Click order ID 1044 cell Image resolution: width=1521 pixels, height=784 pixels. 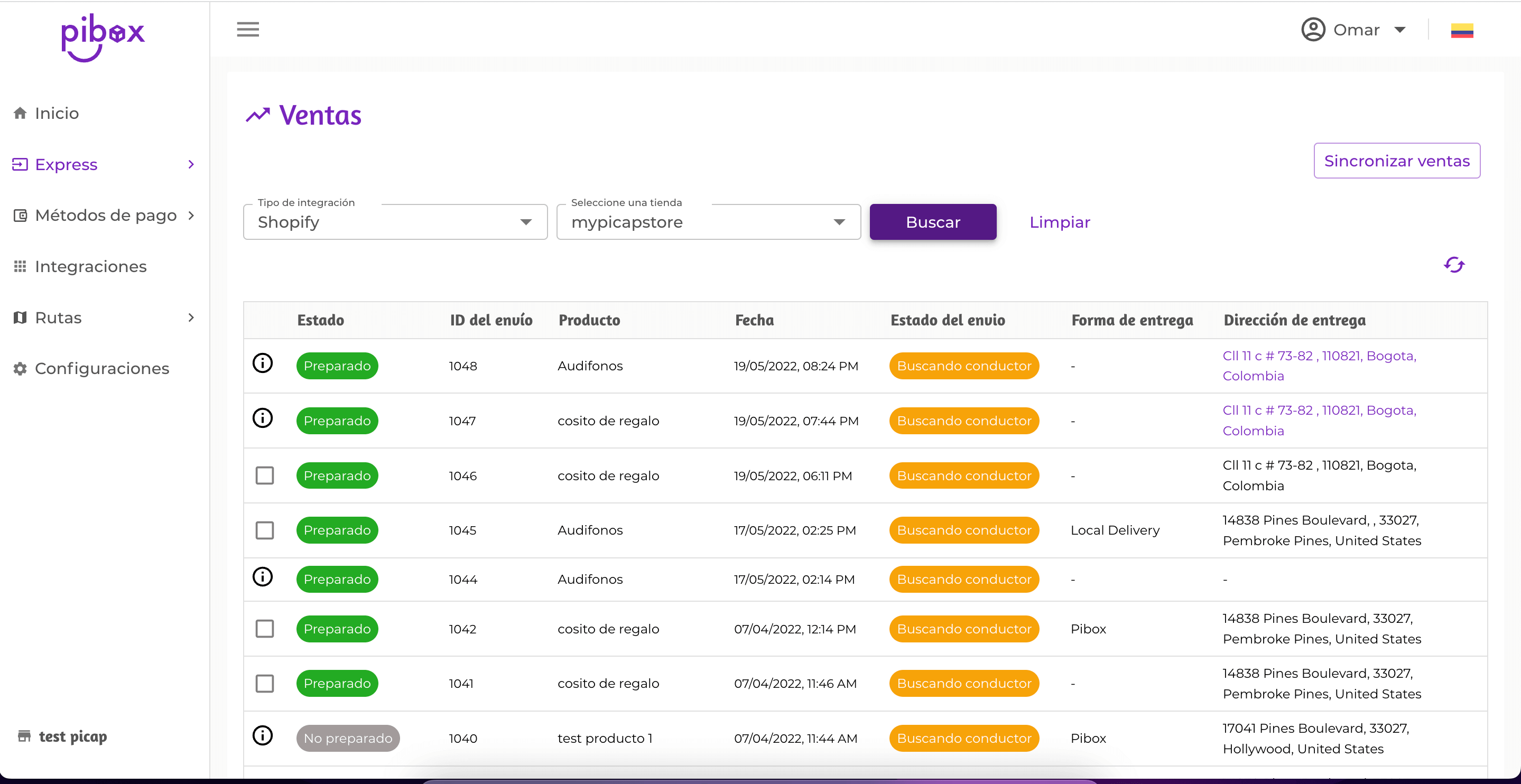click(463, 580)
